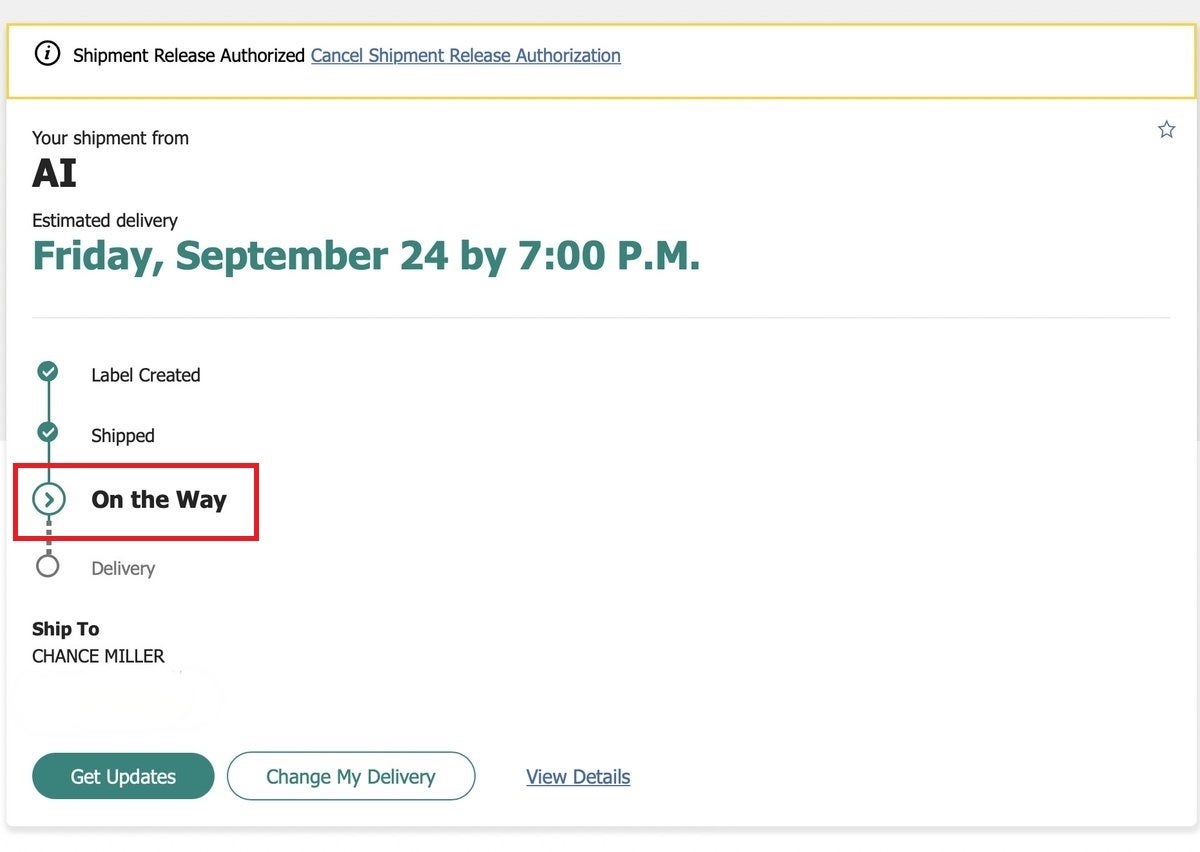The image size is (1200, 852).
Task: Click the empty Delivery status circle
Action: [47, 566]
